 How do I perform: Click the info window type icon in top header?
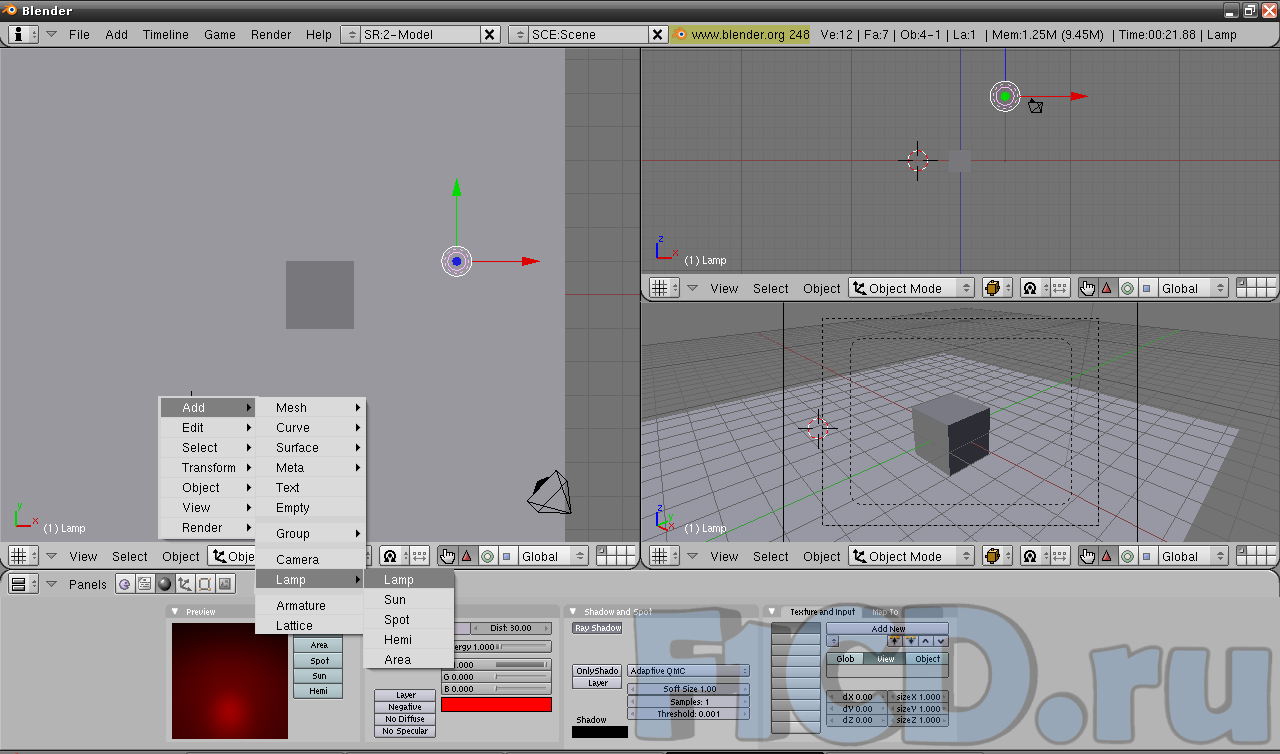point(23,34)
